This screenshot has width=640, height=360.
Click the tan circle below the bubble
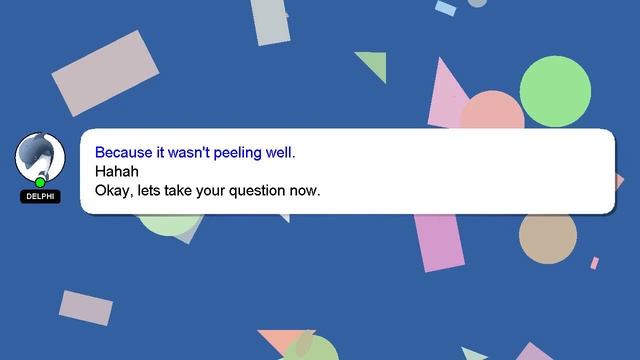pyautogui.click(x=548, y=238)
